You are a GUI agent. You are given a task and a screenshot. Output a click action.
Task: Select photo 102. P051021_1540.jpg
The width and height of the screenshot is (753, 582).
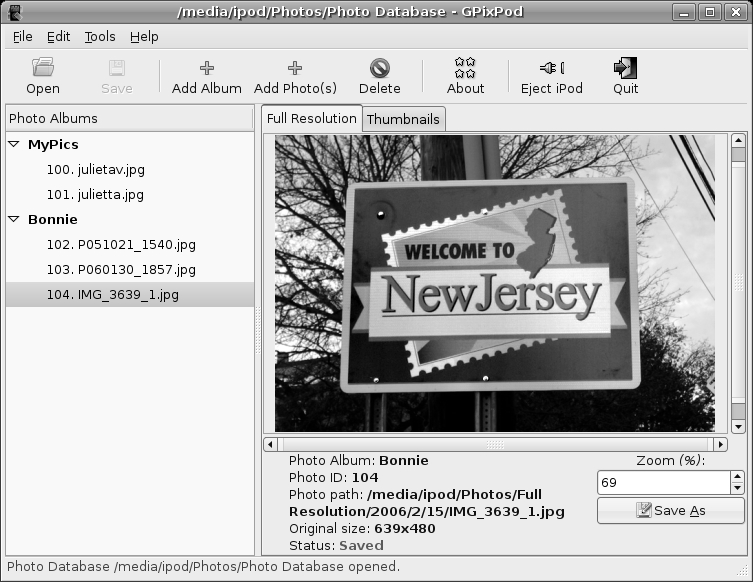121,244
